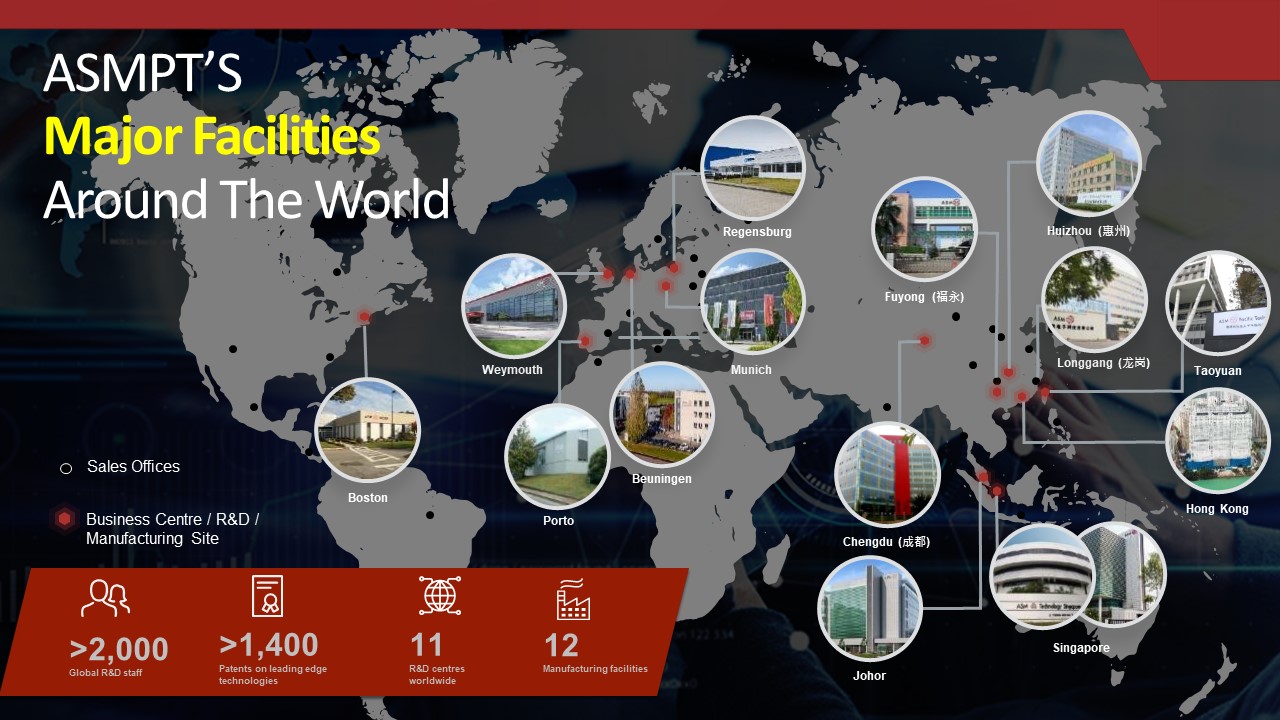This screenshot has height=720, width=1280.
Task: Select the Taoyuan facility photo
Action: point(1218,303)
